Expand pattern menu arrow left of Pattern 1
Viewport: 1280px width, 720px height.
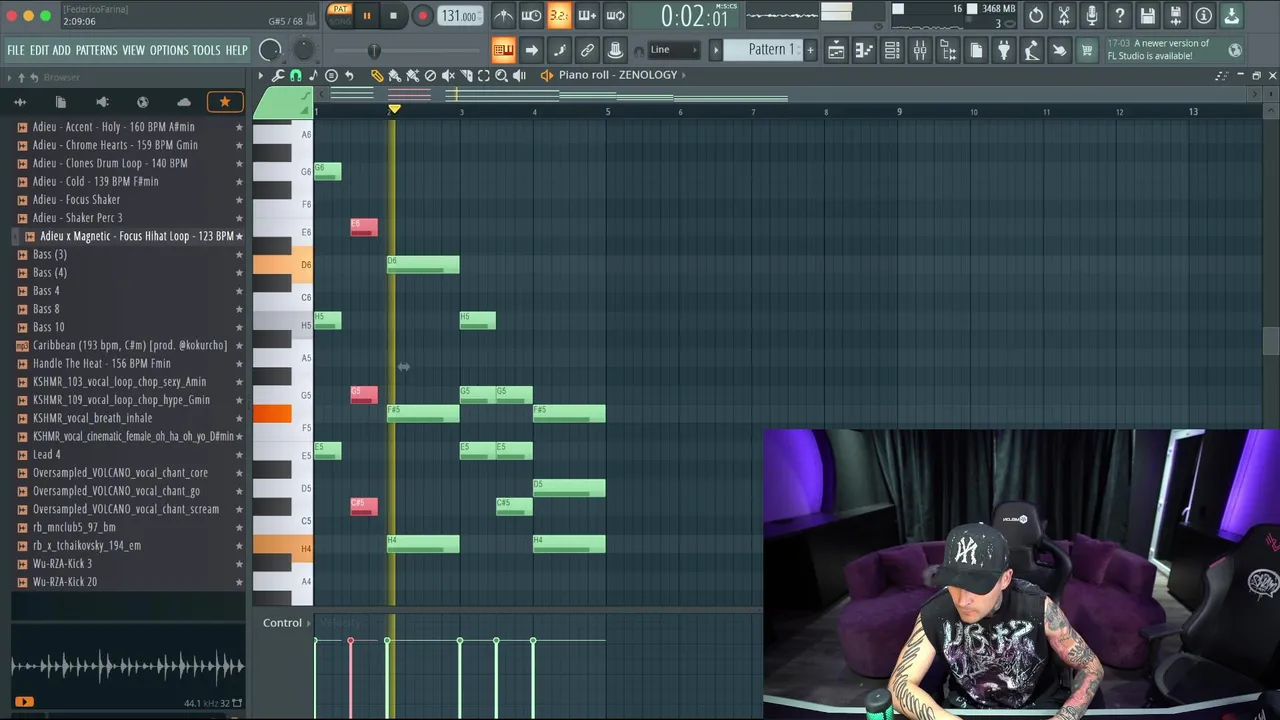tap(716, 50)
